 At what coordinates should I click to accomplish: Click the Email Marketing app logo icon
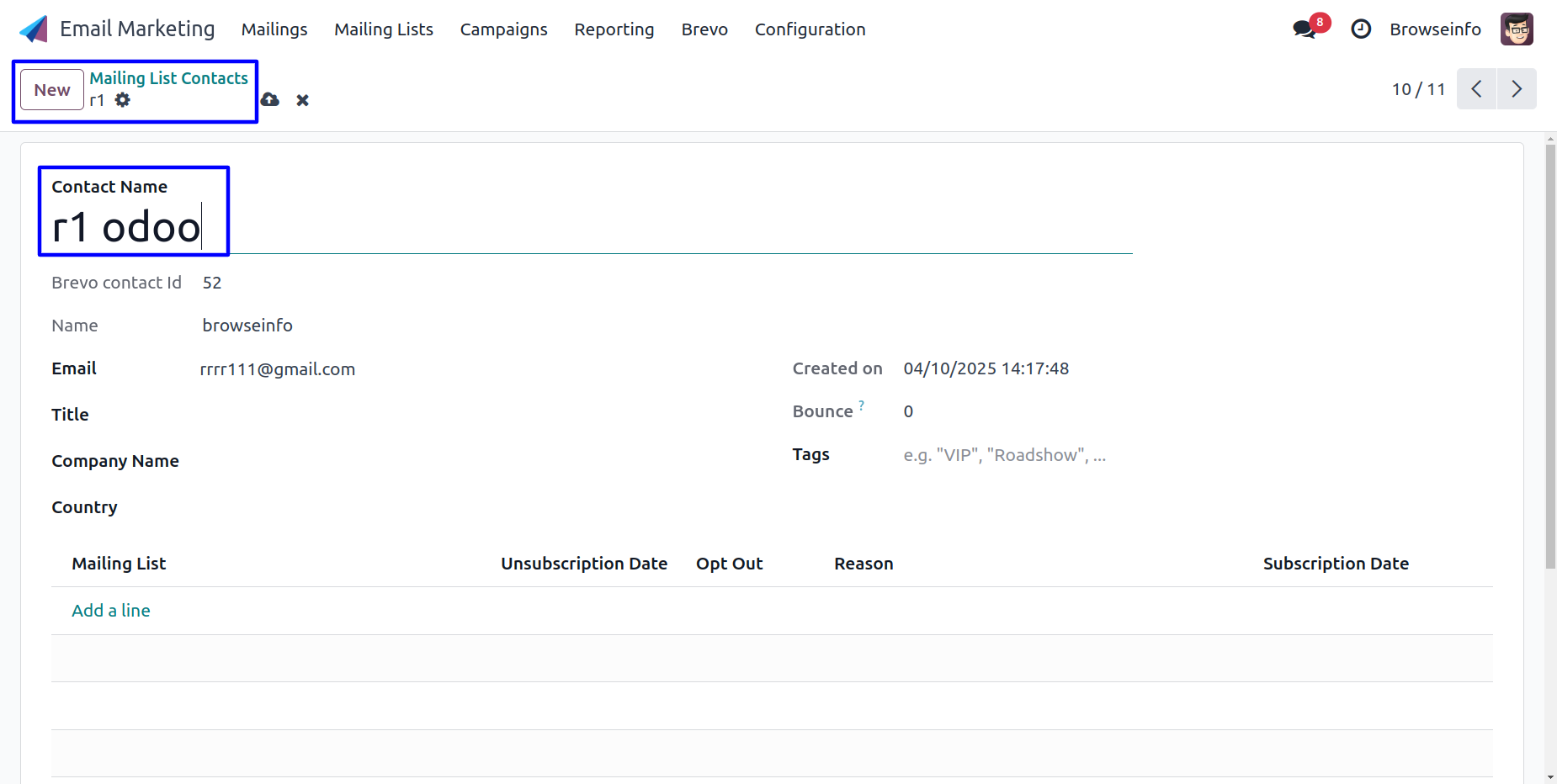[x=34, y=29]
